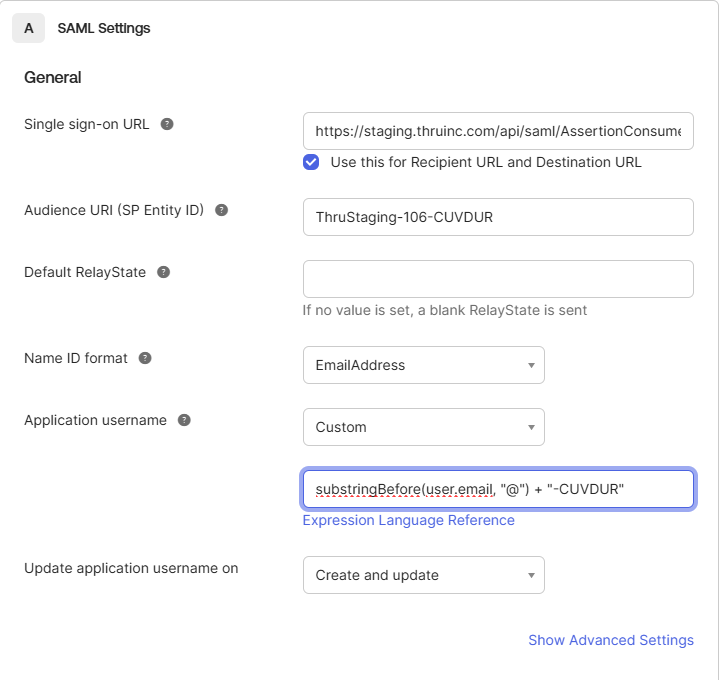Click checkbox label about Recipient and Destination URL
This screenshot has height=680, width=721.
pyautogui.click(x=486, y=162)
